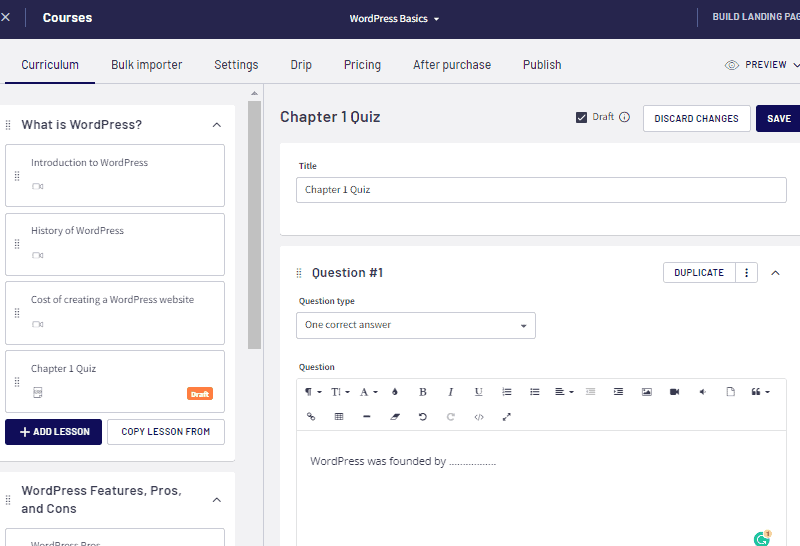Click the curriculum sidebar scrollbar
Viewport: 800px width, 546px height.
[255, 225]
